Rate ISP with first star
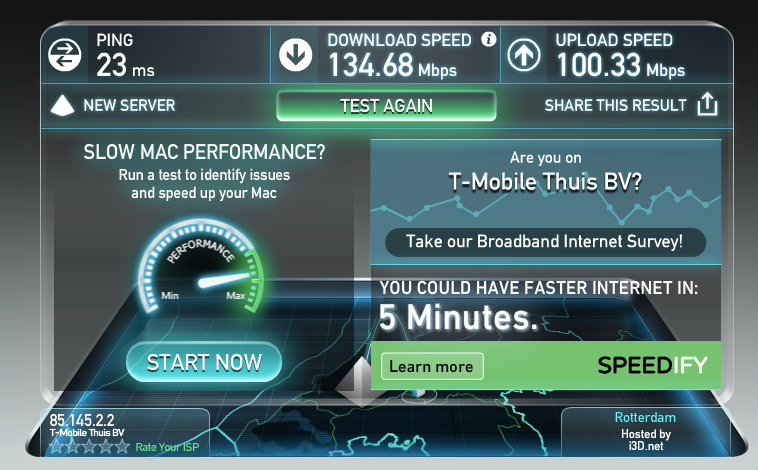The height and width of the screenshot is (470, 758). point(57,446)
